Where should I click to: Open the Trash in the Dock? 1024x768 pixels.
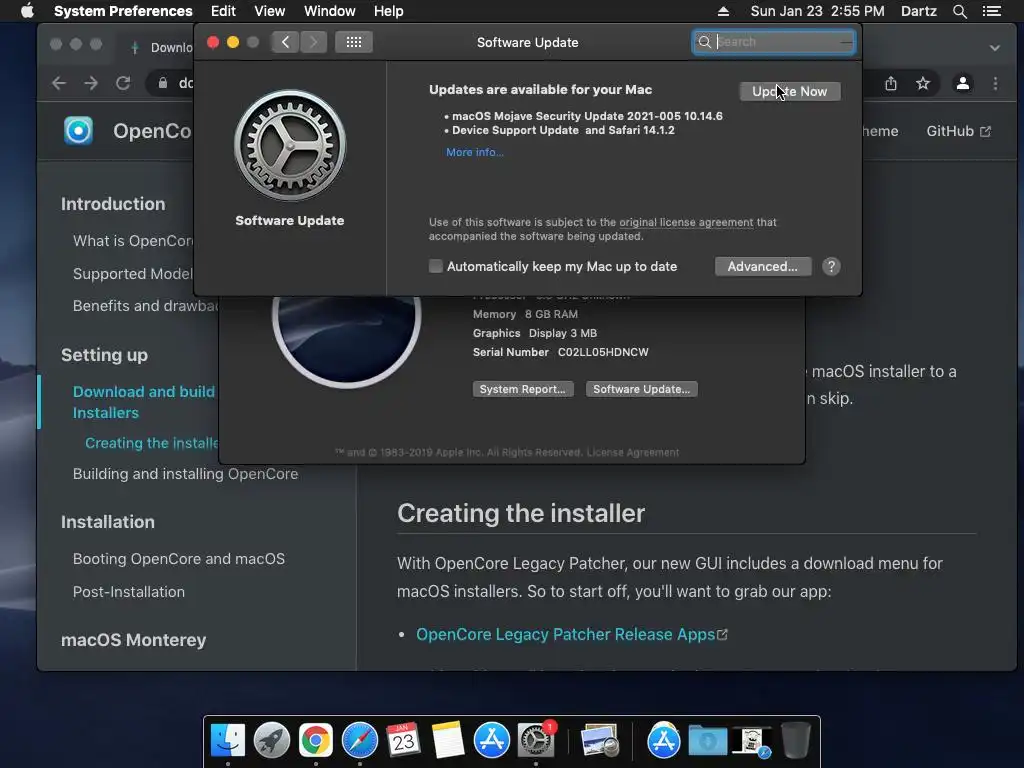tap(795, 741)
